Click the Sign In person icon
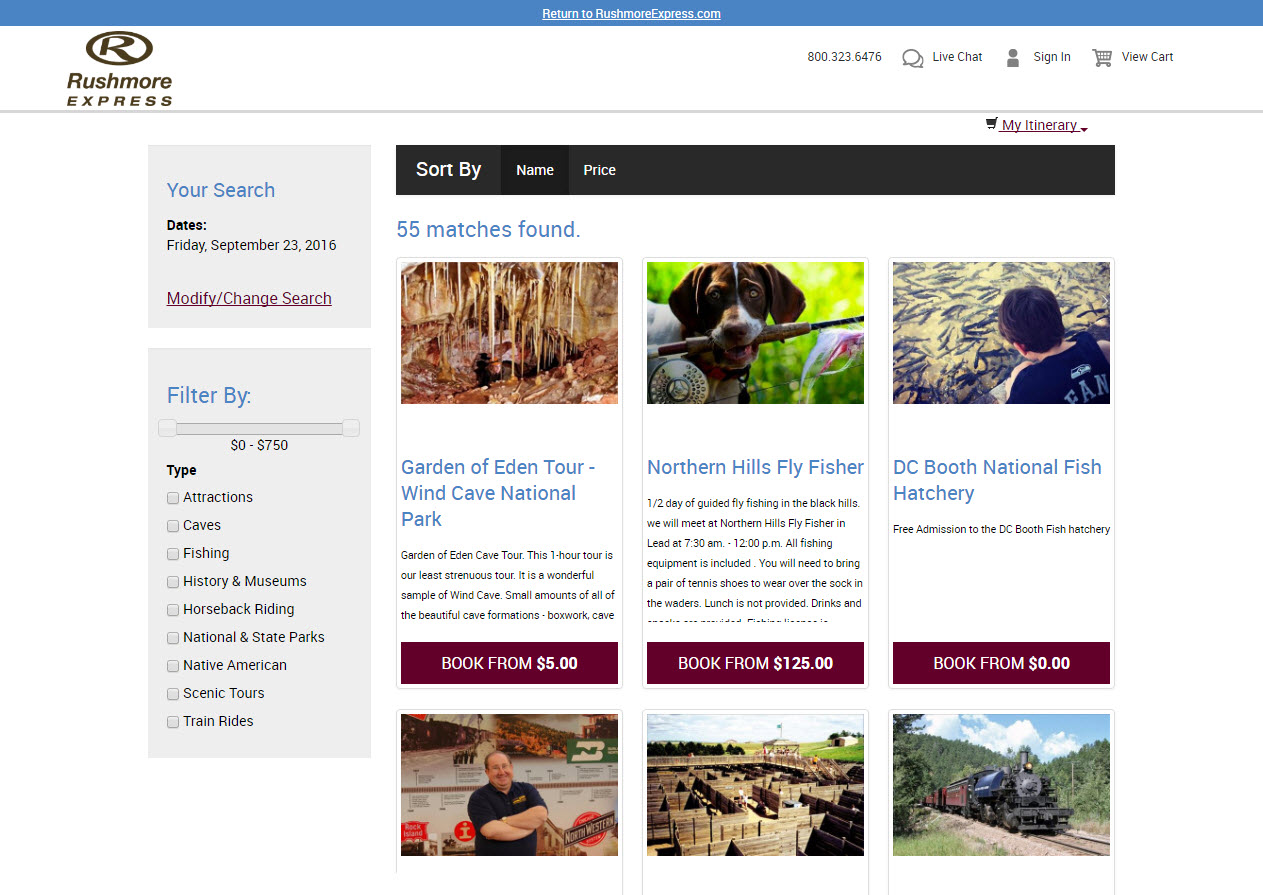This screenshot has width=1263, height=895. [x=1013, y=57]
